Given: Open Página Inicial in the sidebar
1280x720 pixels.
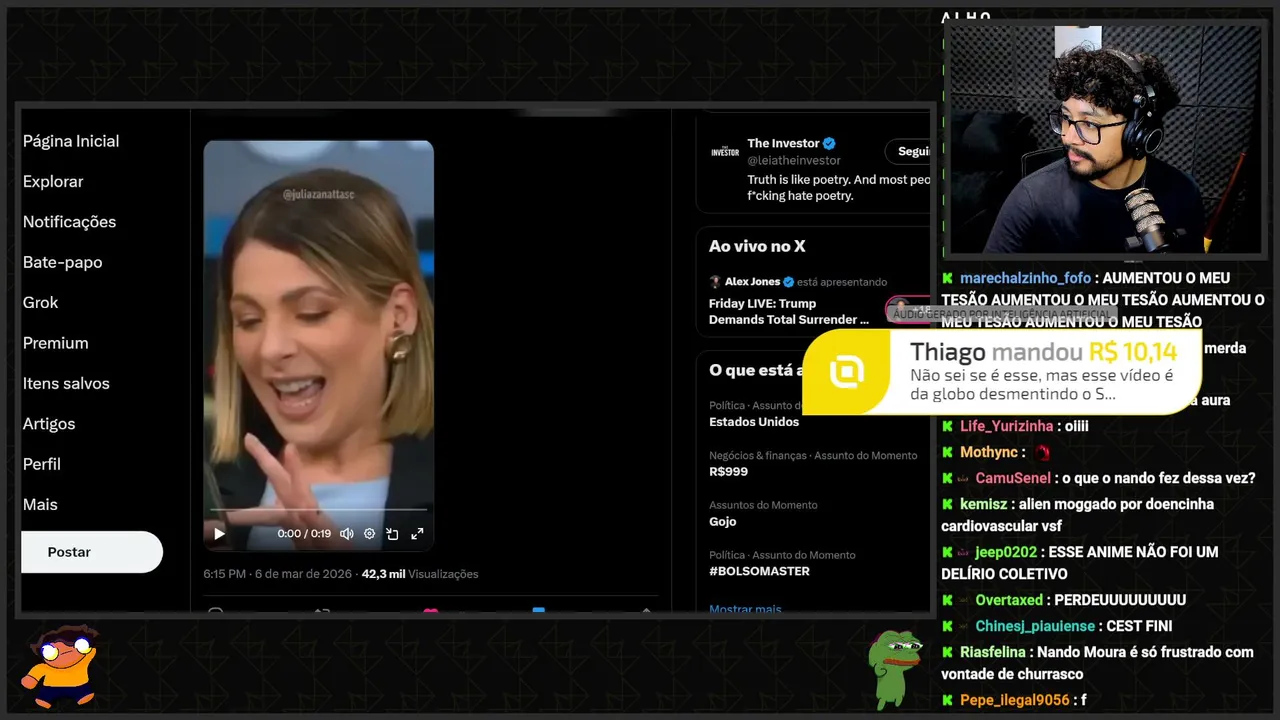Looking at the screenshot, I should (x=71, y=141).
